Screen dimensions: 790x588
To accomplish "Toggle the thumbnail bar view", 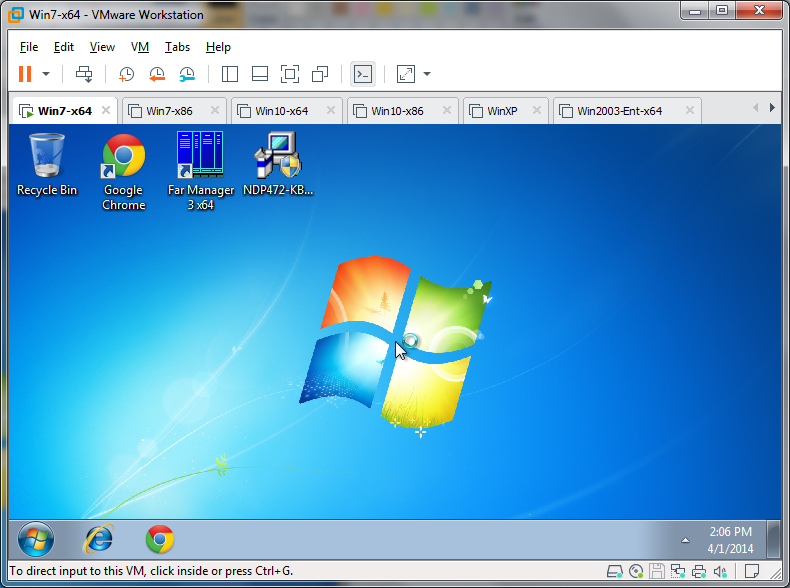I will [x=259, y=74].
